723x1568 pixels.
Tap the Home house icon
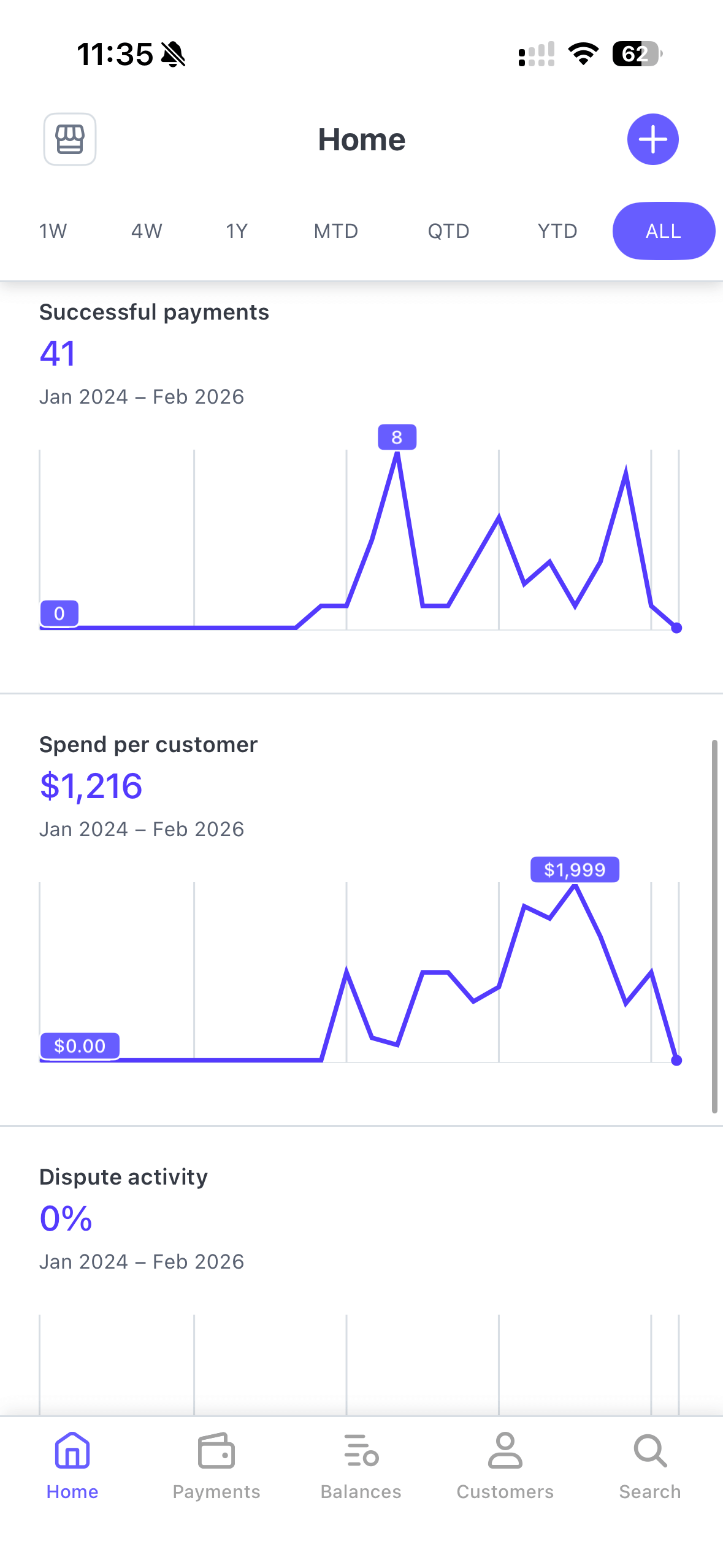(72, 1451)
